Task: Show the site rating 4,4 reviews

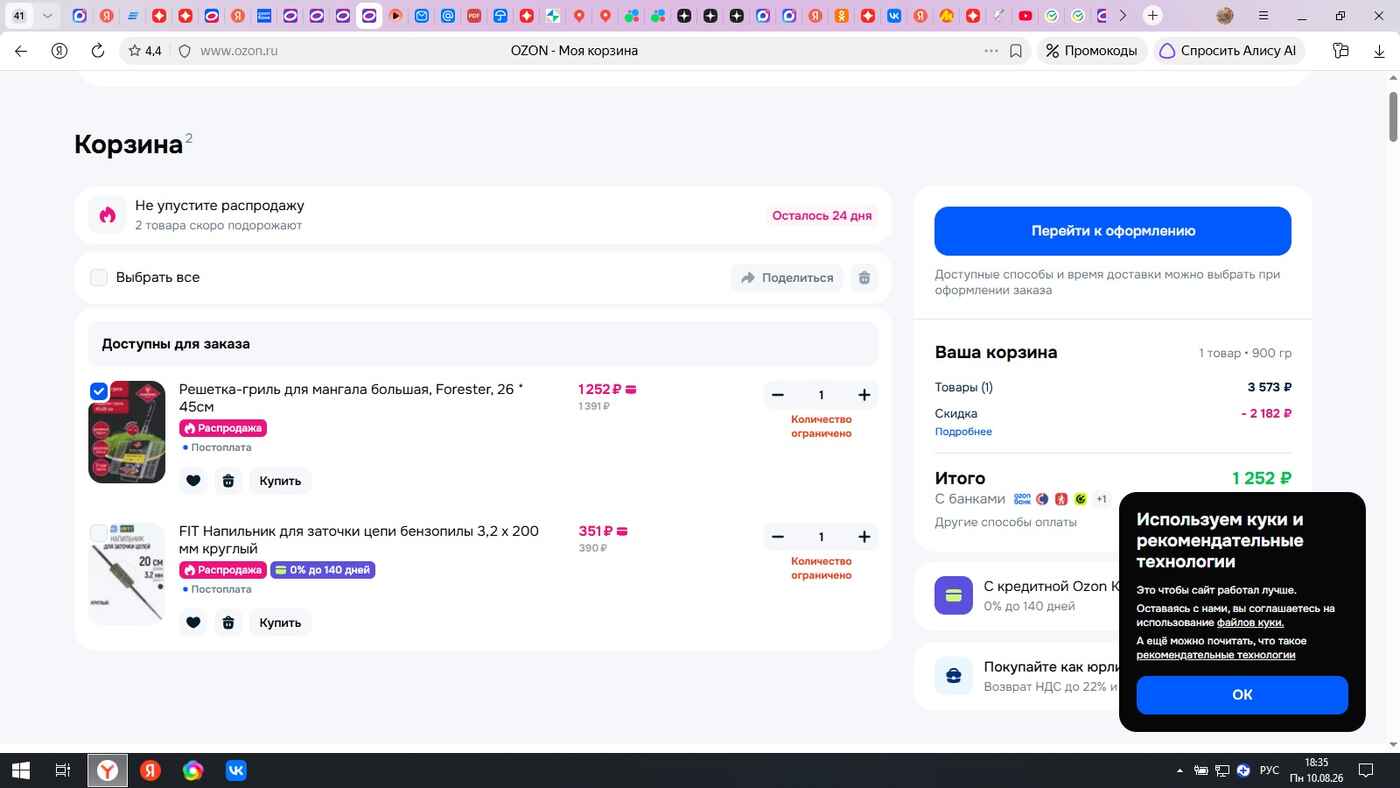Action: tap(145, 51)
